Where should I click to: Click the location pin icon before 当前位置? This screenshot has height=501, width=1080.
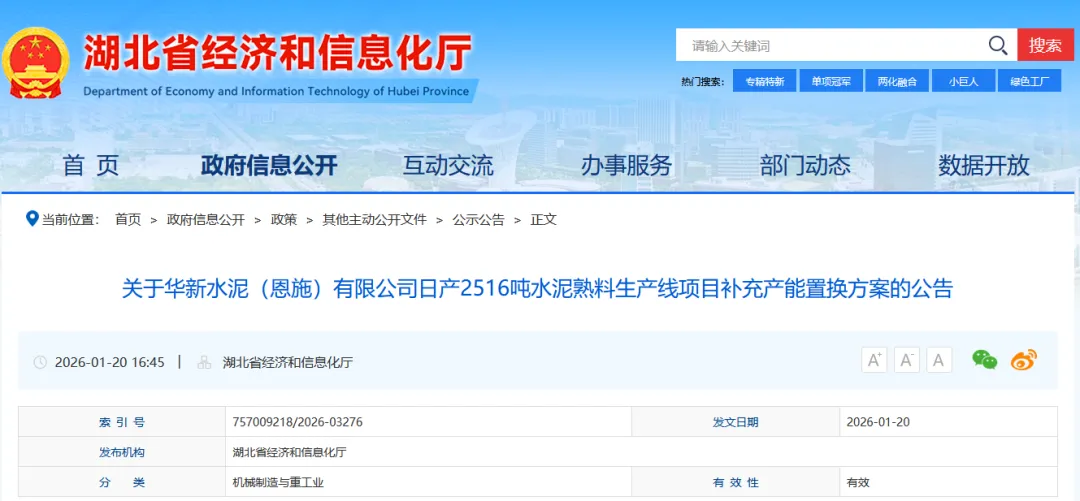coord(32,219)
